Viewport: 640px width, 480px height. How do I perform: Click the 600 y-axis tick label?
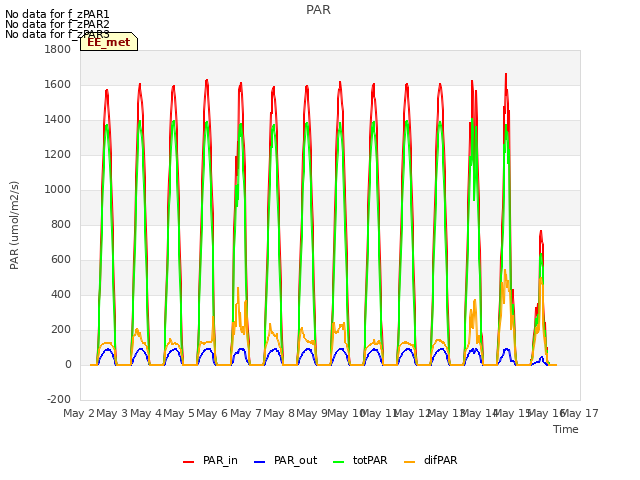[x=61, y=260]
